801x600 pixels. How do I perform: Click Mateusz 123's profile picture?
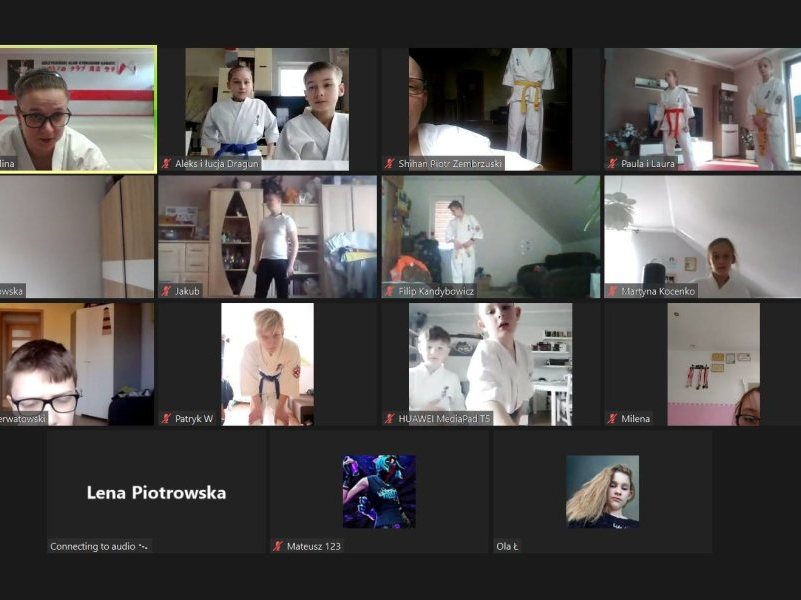coord(379,491)
